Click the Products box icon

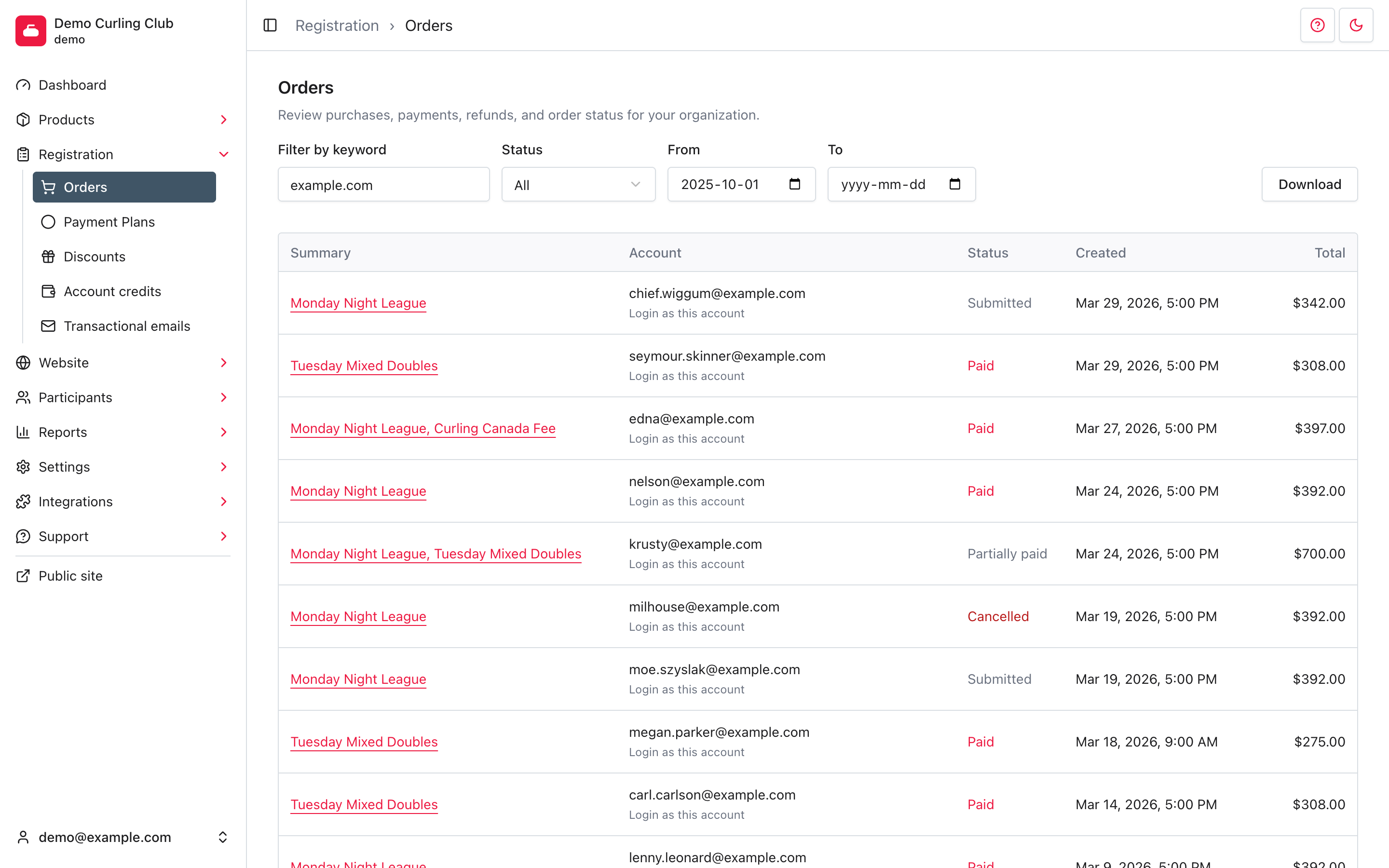(23, 120)
